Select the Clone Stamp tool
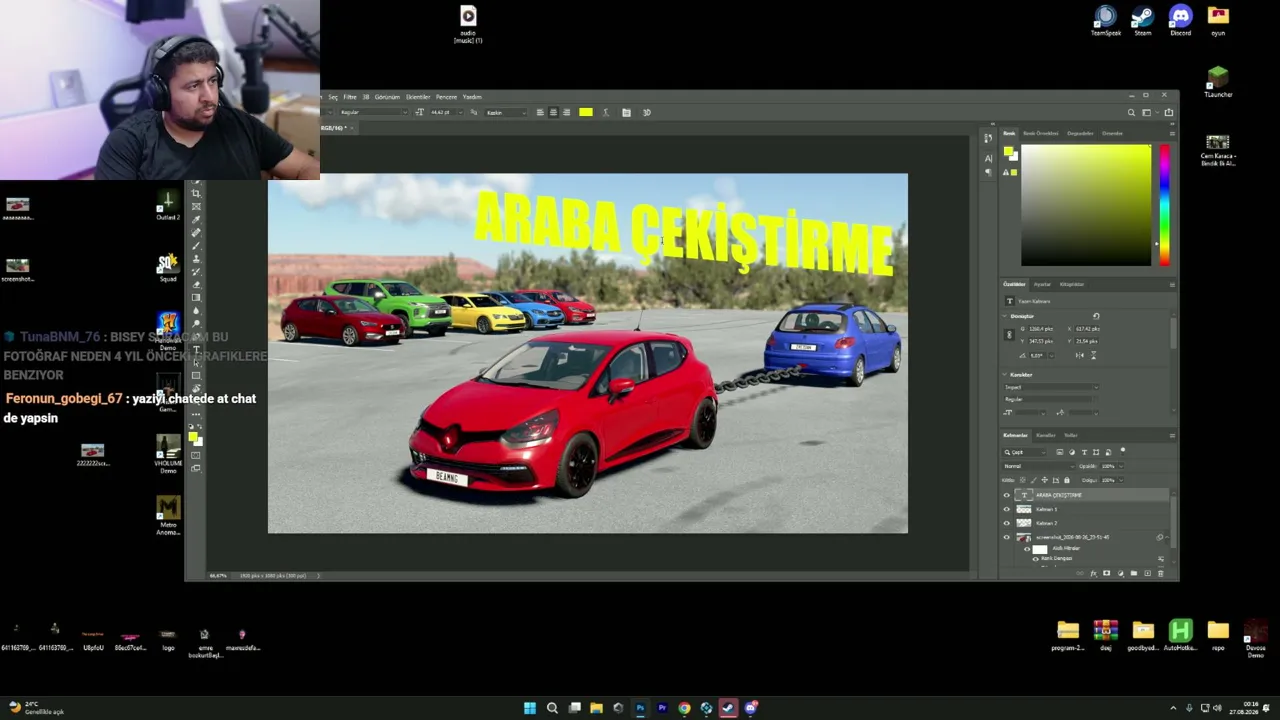 coord(196,258)
